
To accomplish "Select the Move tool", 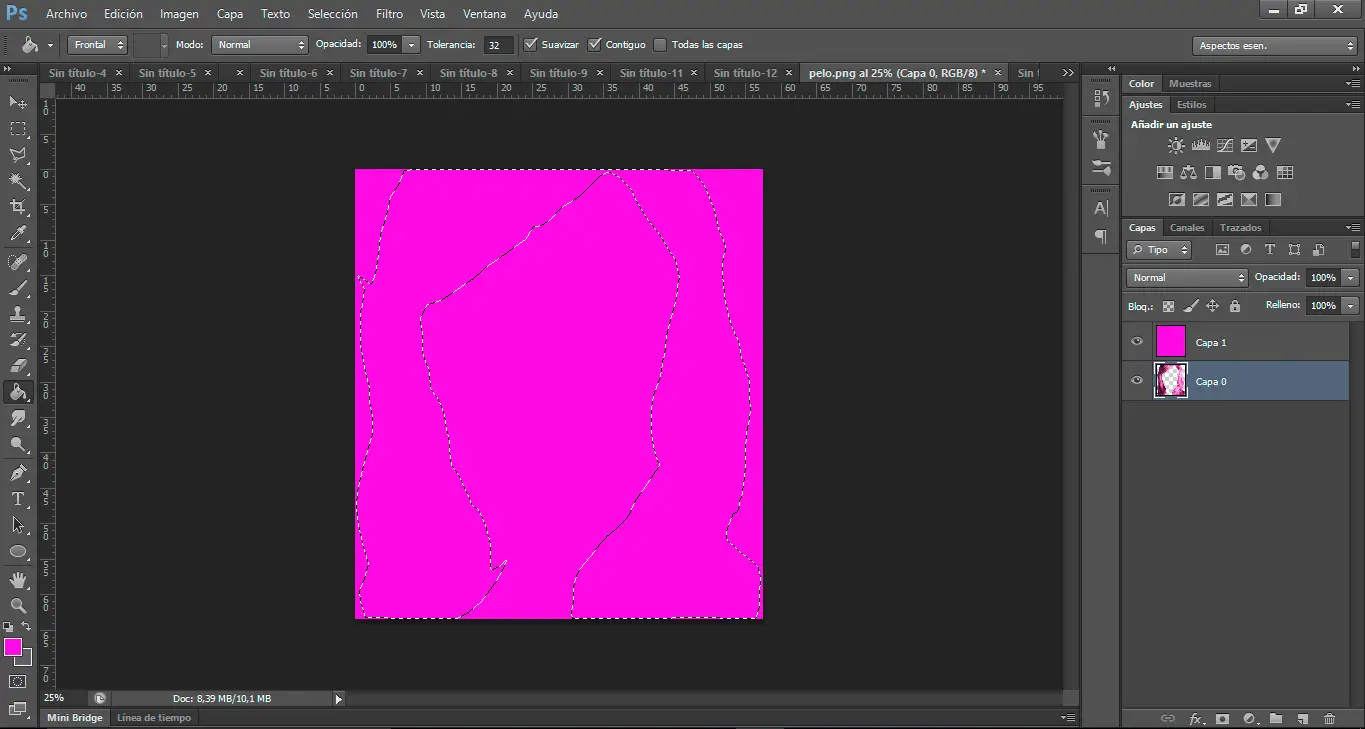I will click(18, 102).
